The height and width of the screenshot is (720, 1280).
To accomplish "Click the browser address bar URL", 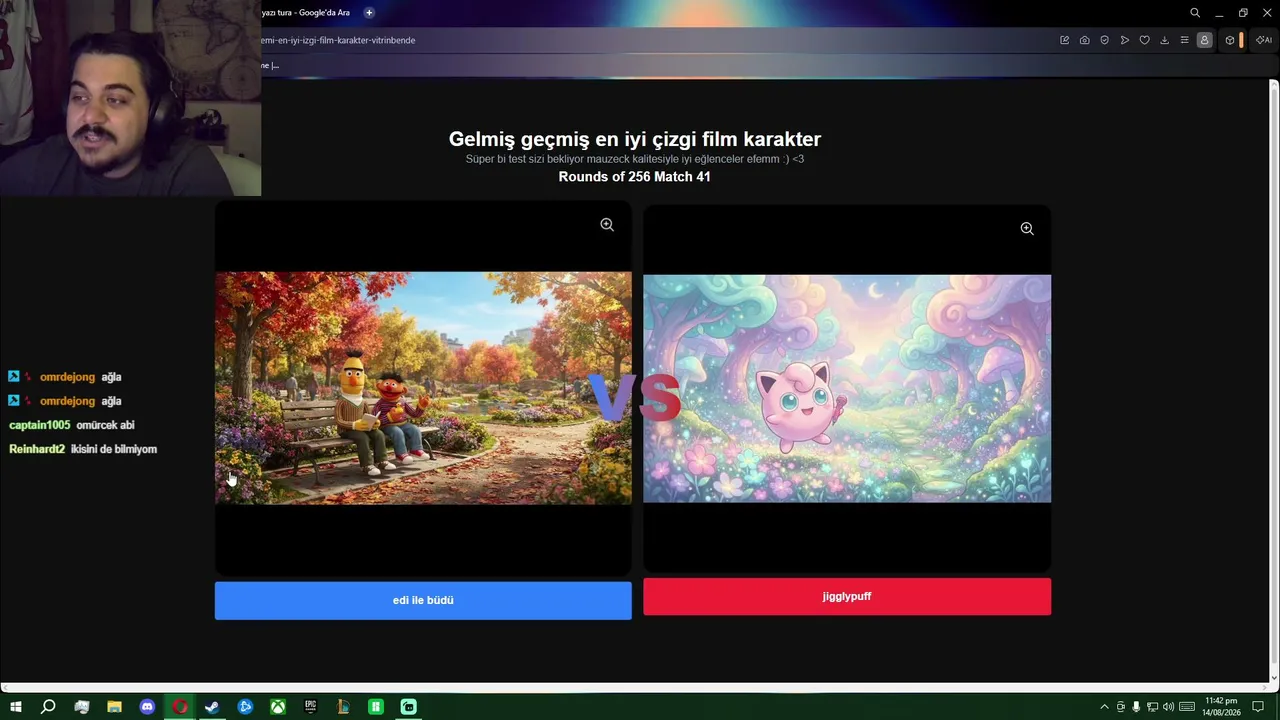I will pos(338,40).
